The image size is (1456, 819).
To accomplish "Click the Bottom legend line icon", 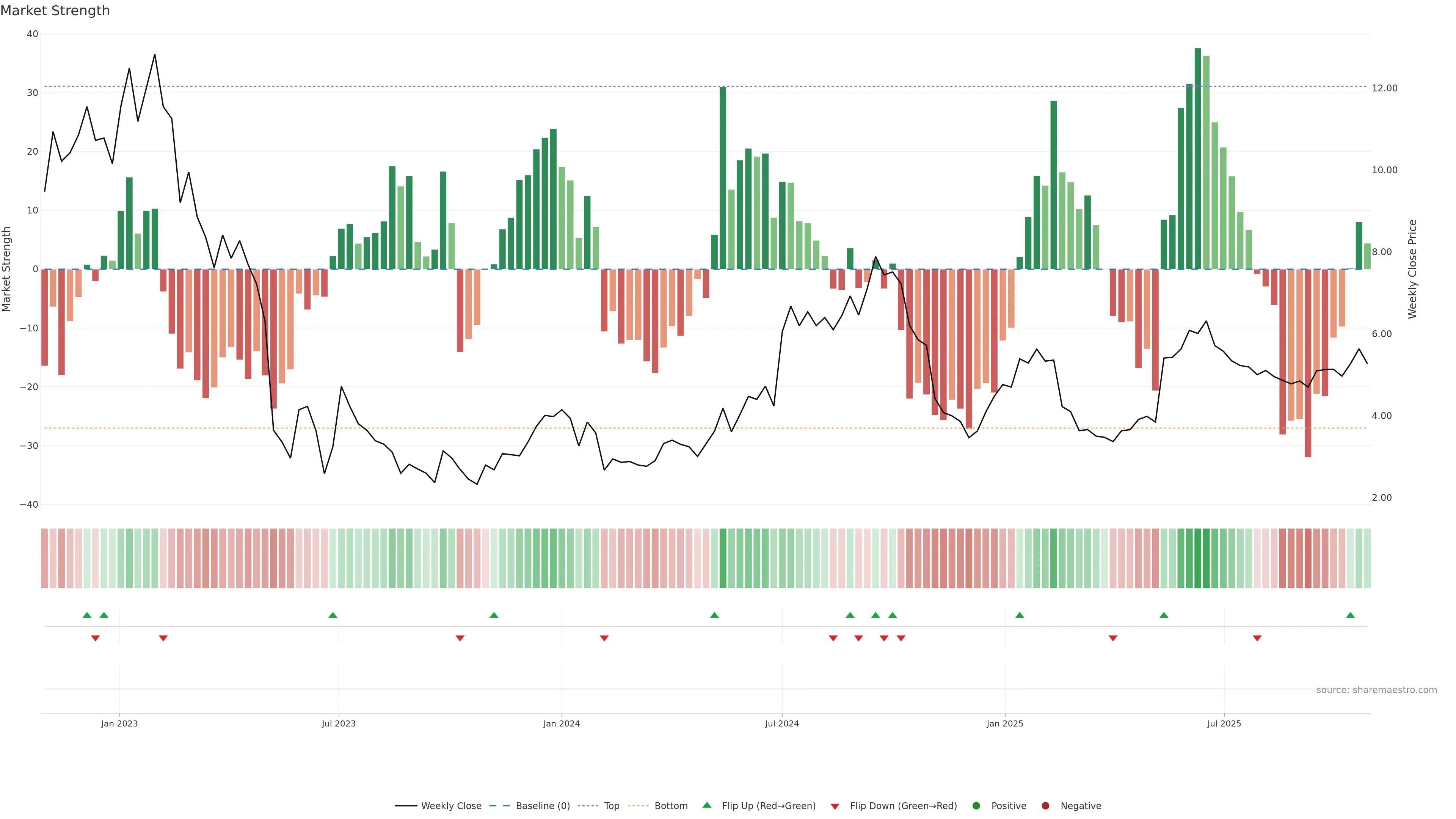I will click(638, 805).
